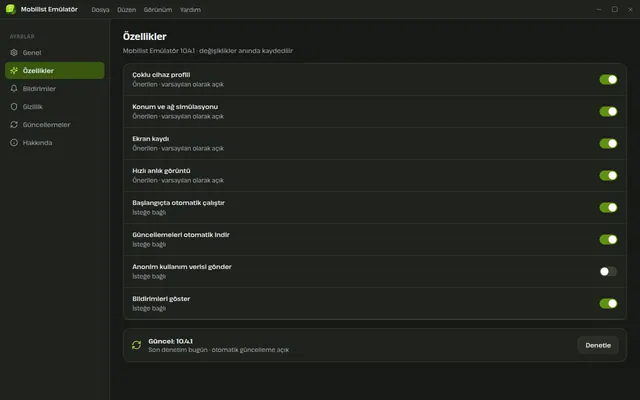Click the Gizlilik shield icon

(14, 107)
